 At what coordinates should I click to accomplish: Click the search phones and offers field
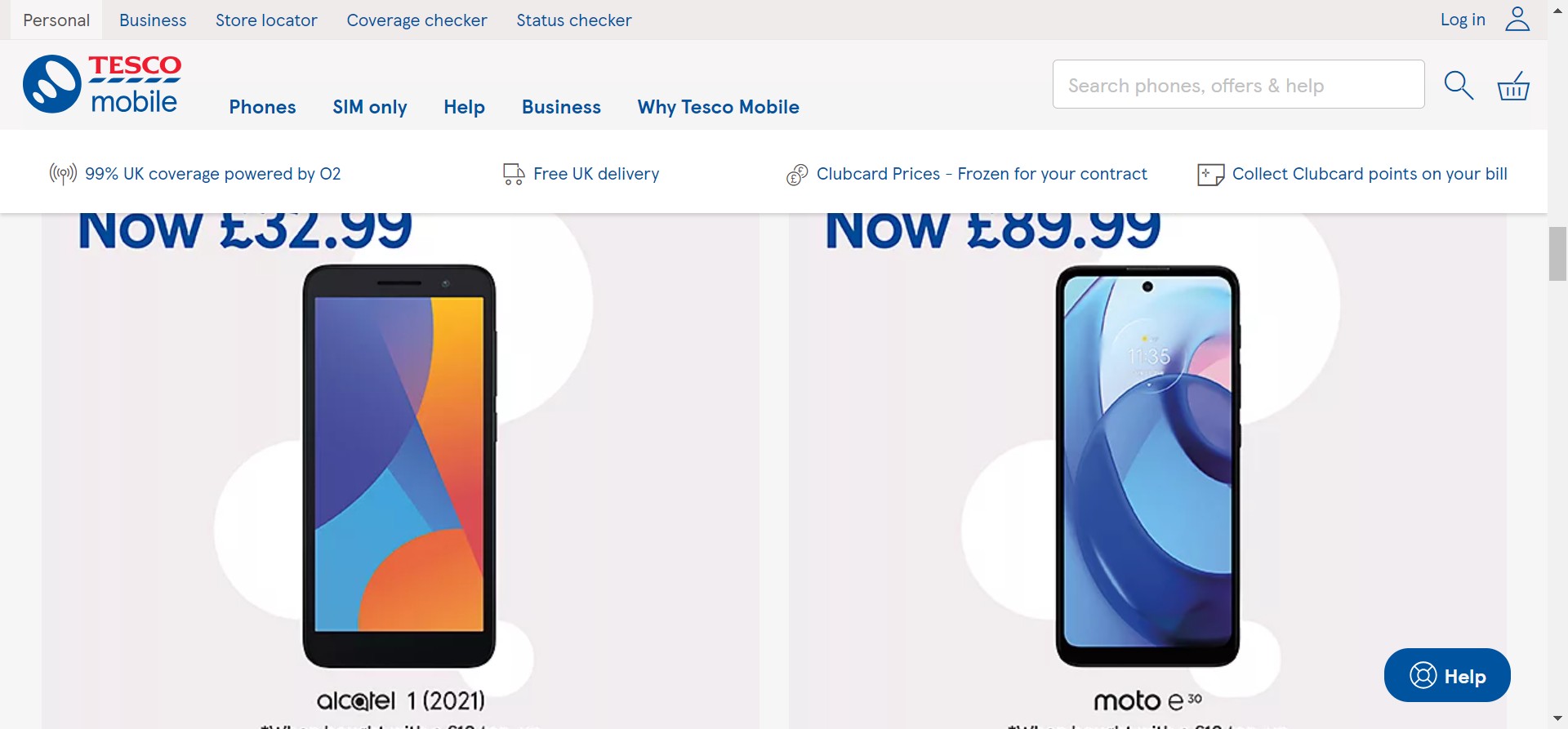tap(1238, 84)
